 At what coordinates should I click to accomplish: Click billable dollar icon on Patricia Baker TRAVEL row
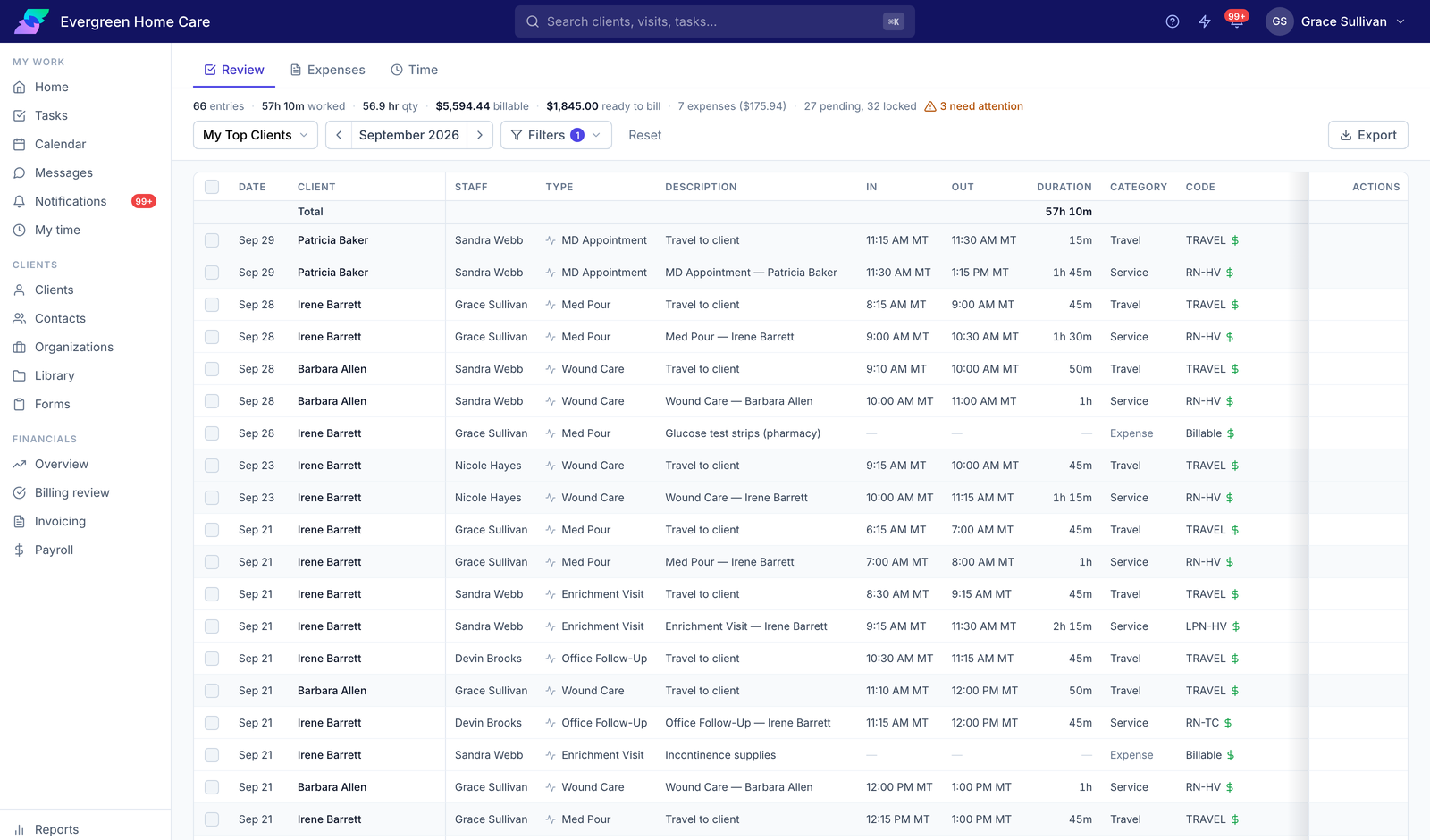pos(1235,240)
